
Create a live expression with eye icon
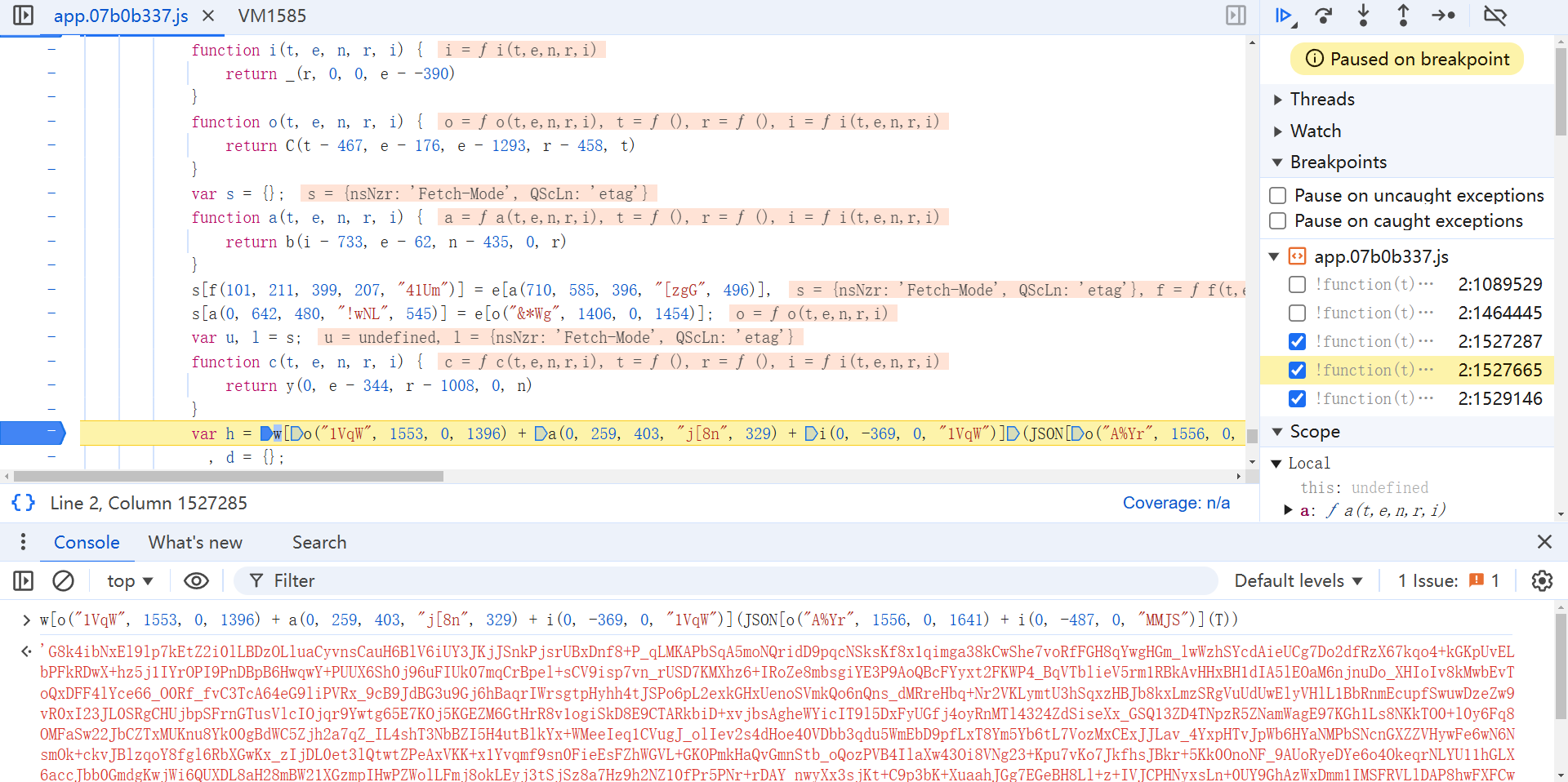pos(196,580)
